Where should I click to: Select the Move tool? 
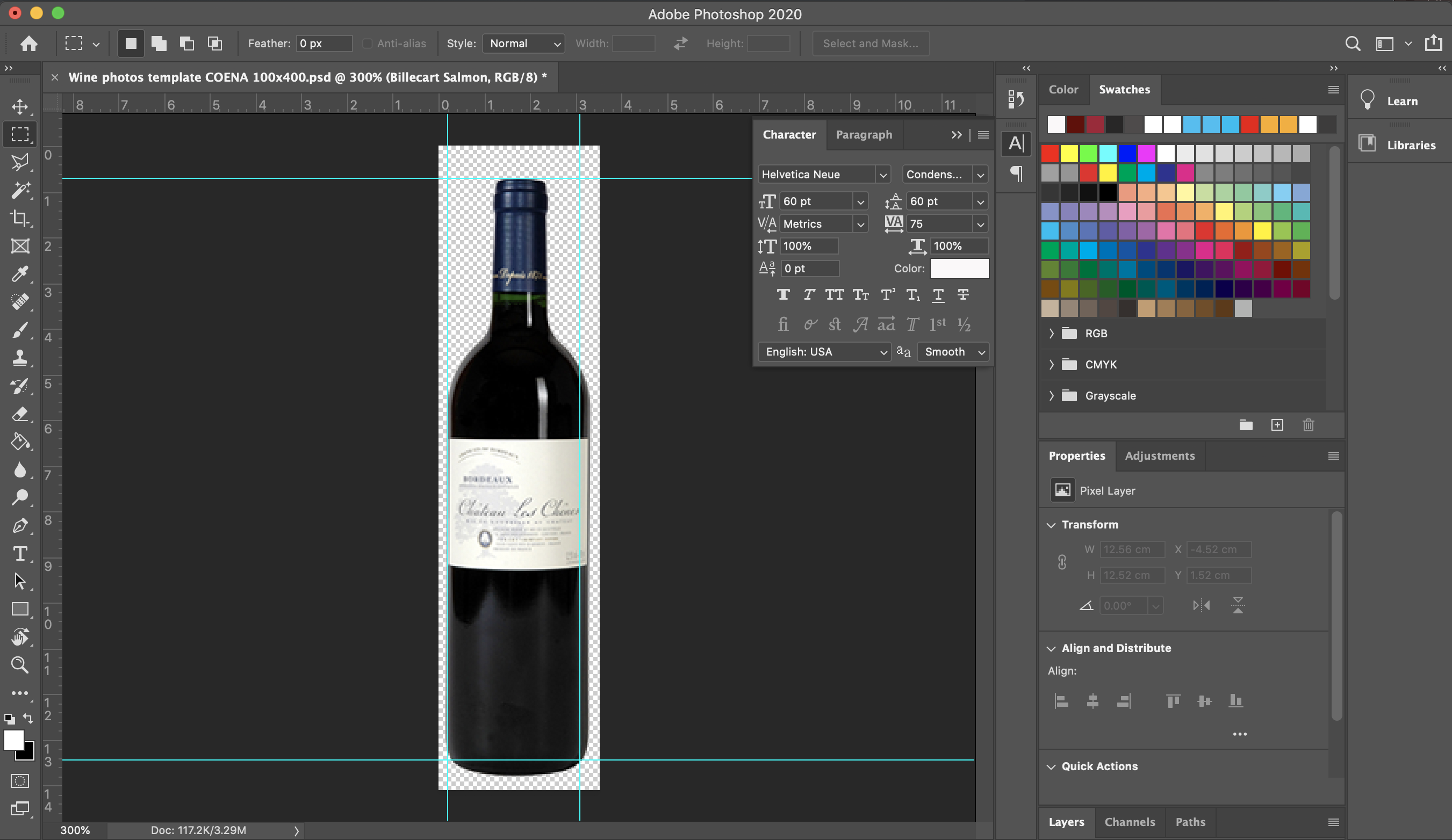(20, 106)
